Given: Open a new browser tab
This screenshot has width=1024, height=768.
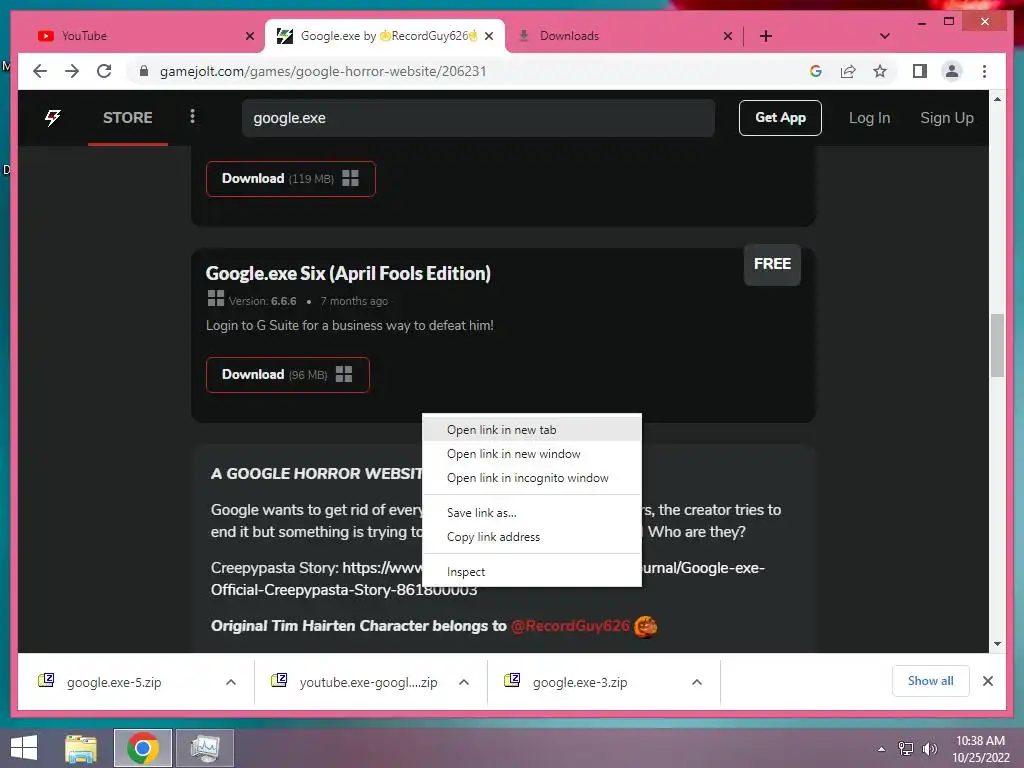Looking at the screenshot, I should tap(766, 36).
